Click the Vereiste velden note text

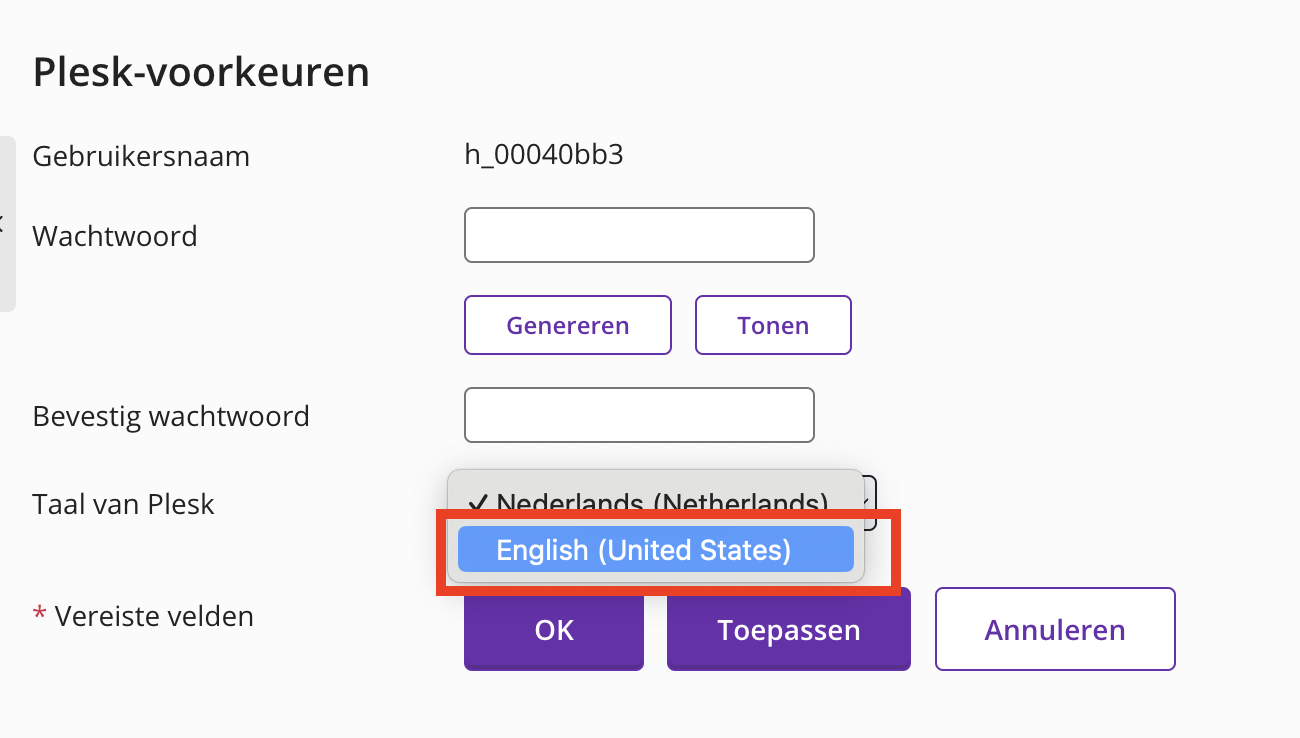coord(154,616)
